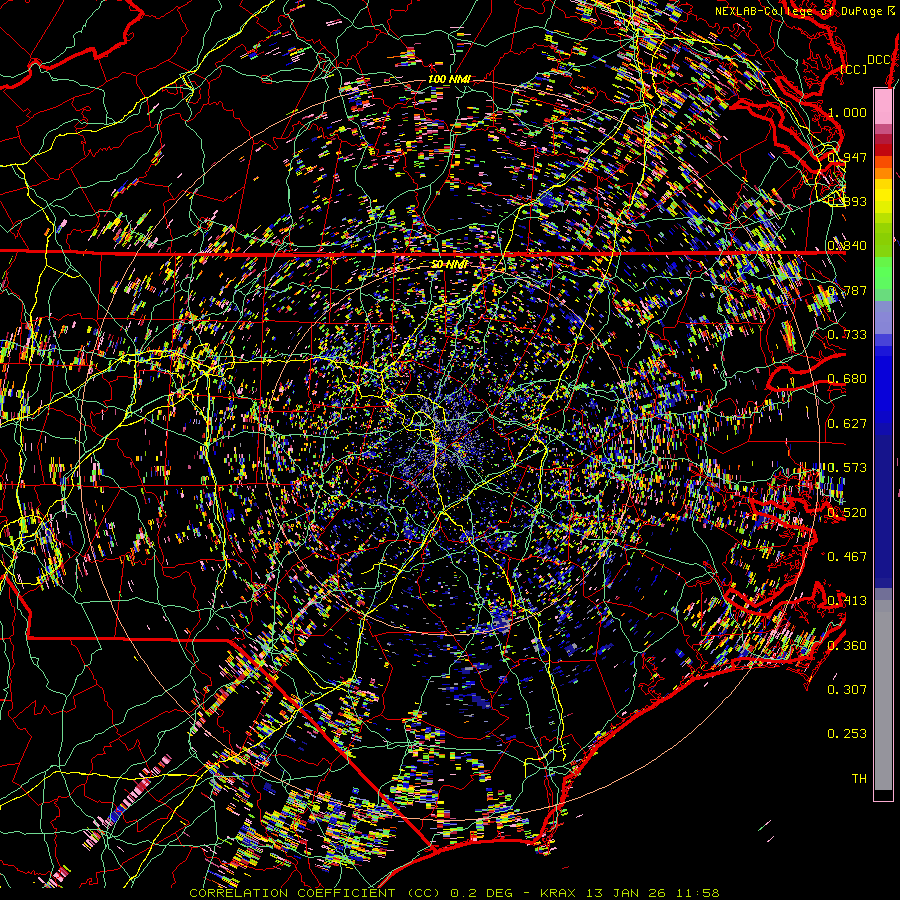
Task: Pick the gray low-value section of the color bar
Action: pyautogui.click(x=883, y=695)
